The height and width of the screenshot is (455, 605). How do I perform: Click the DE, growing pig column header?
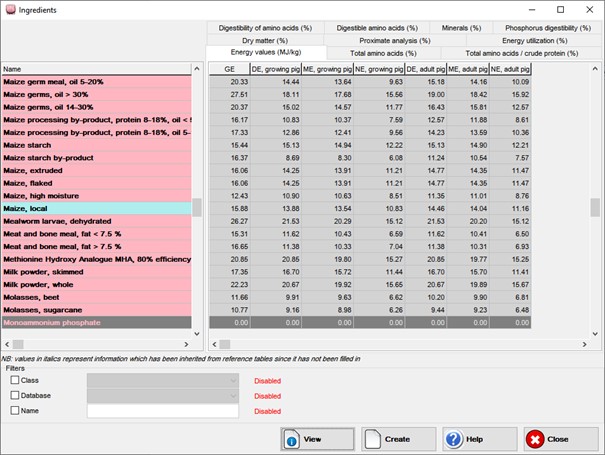point(275,69)
